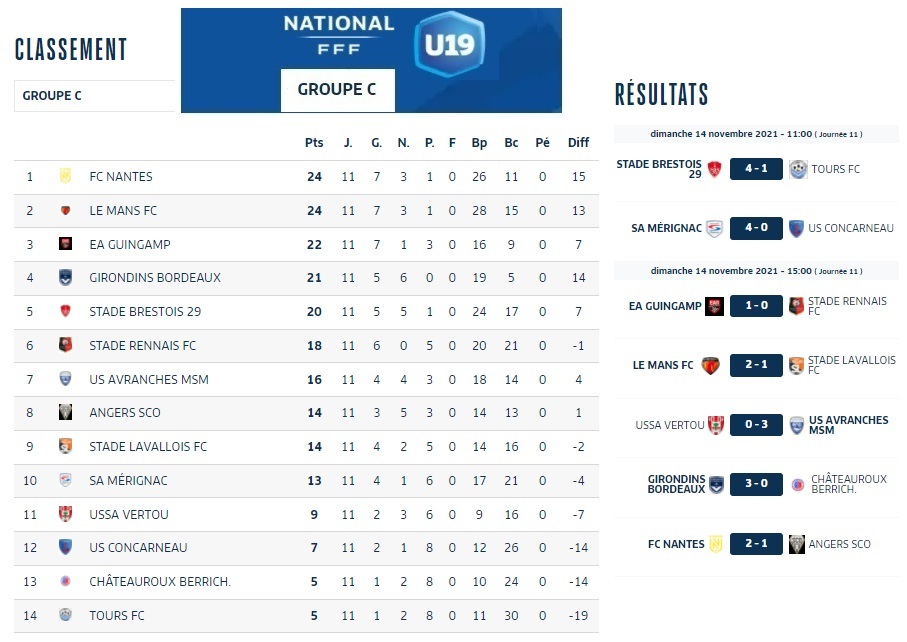Open Girondins Bordeaux 3-0 match score
This screenshot has width=907, height=642.
coord(755,485)
